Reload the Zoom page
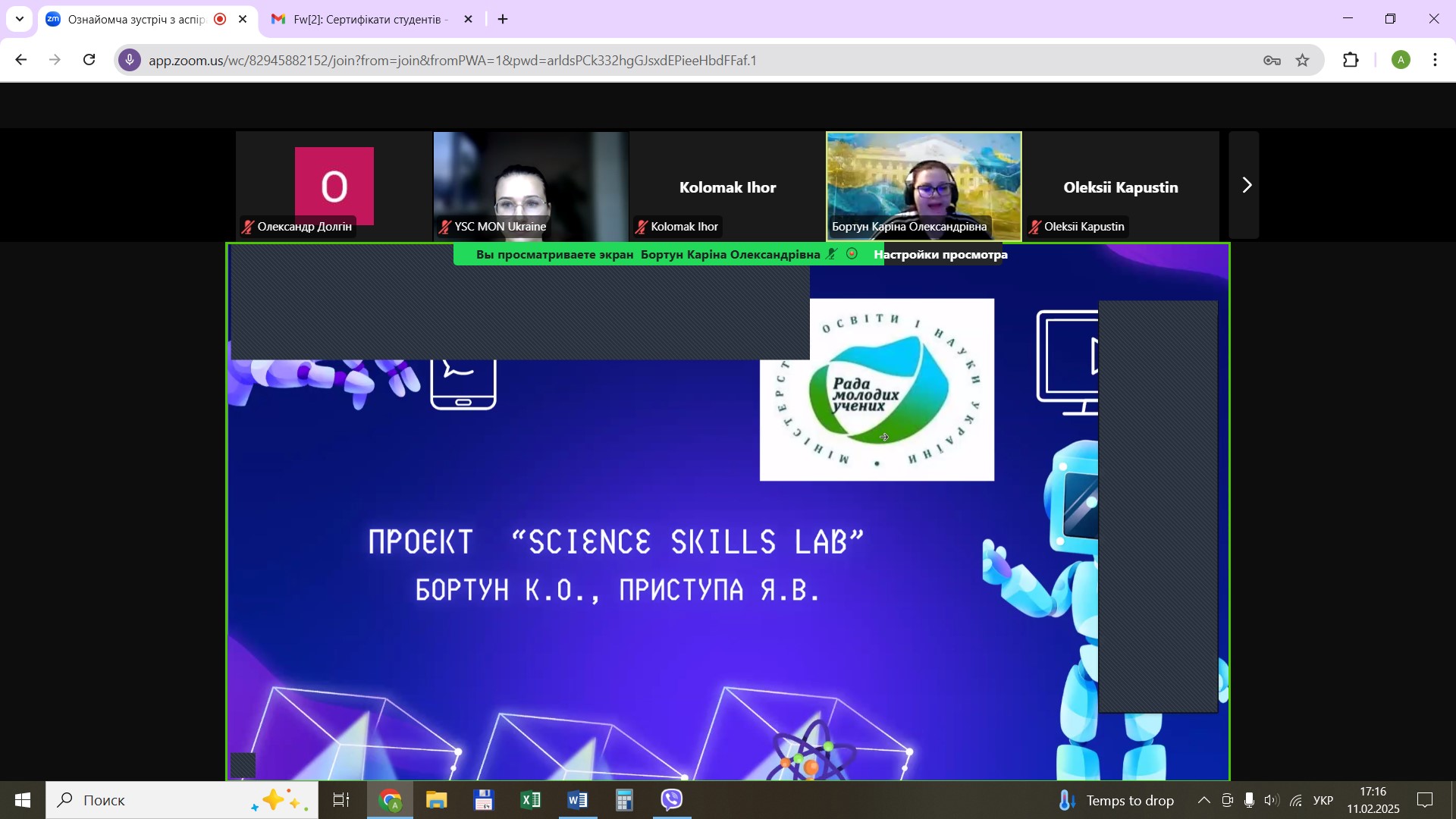The image size is (1456, 819). pyautogui.click(x=89, y=60)
